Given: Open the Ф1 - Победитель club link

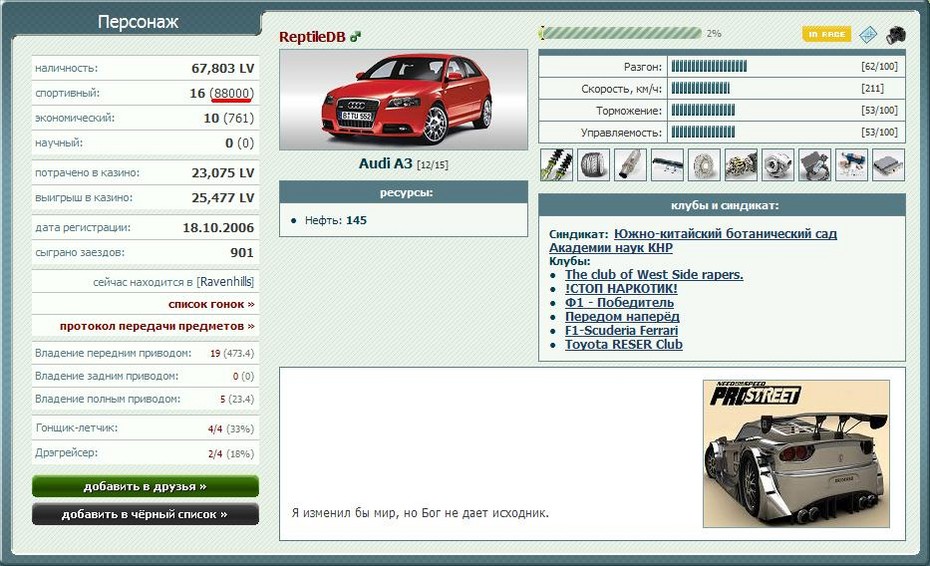Looking at the screenshot, I should pos(619,303).
